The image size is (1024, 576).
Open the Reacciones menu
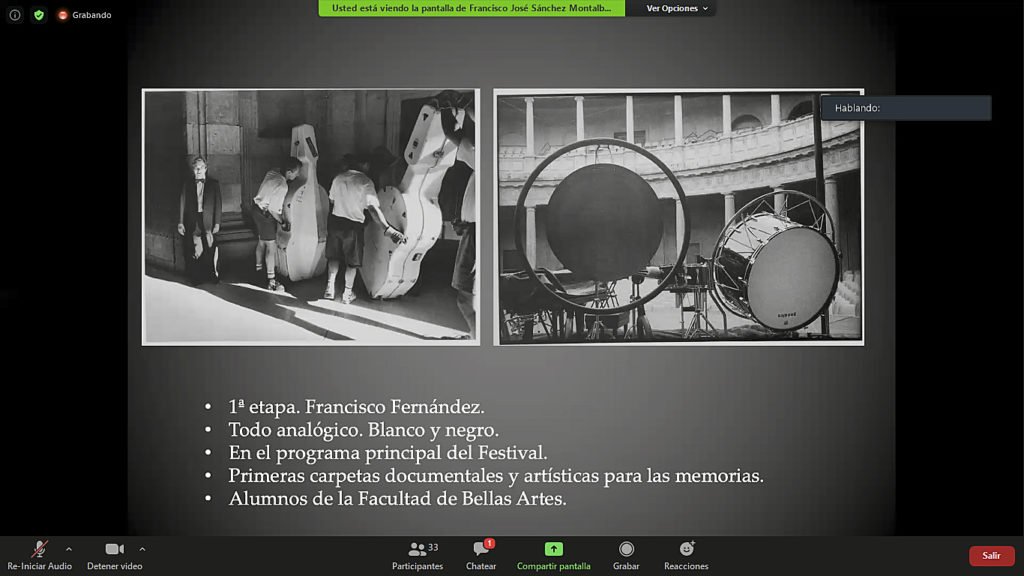pos(686,555)
